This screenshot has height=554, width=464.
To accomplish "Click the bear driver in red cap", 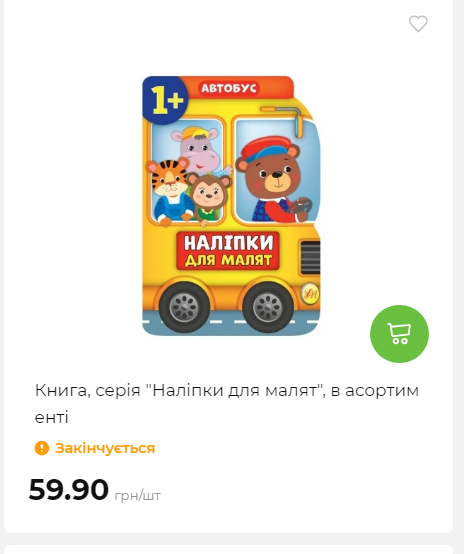I will (x=272, y=180).
